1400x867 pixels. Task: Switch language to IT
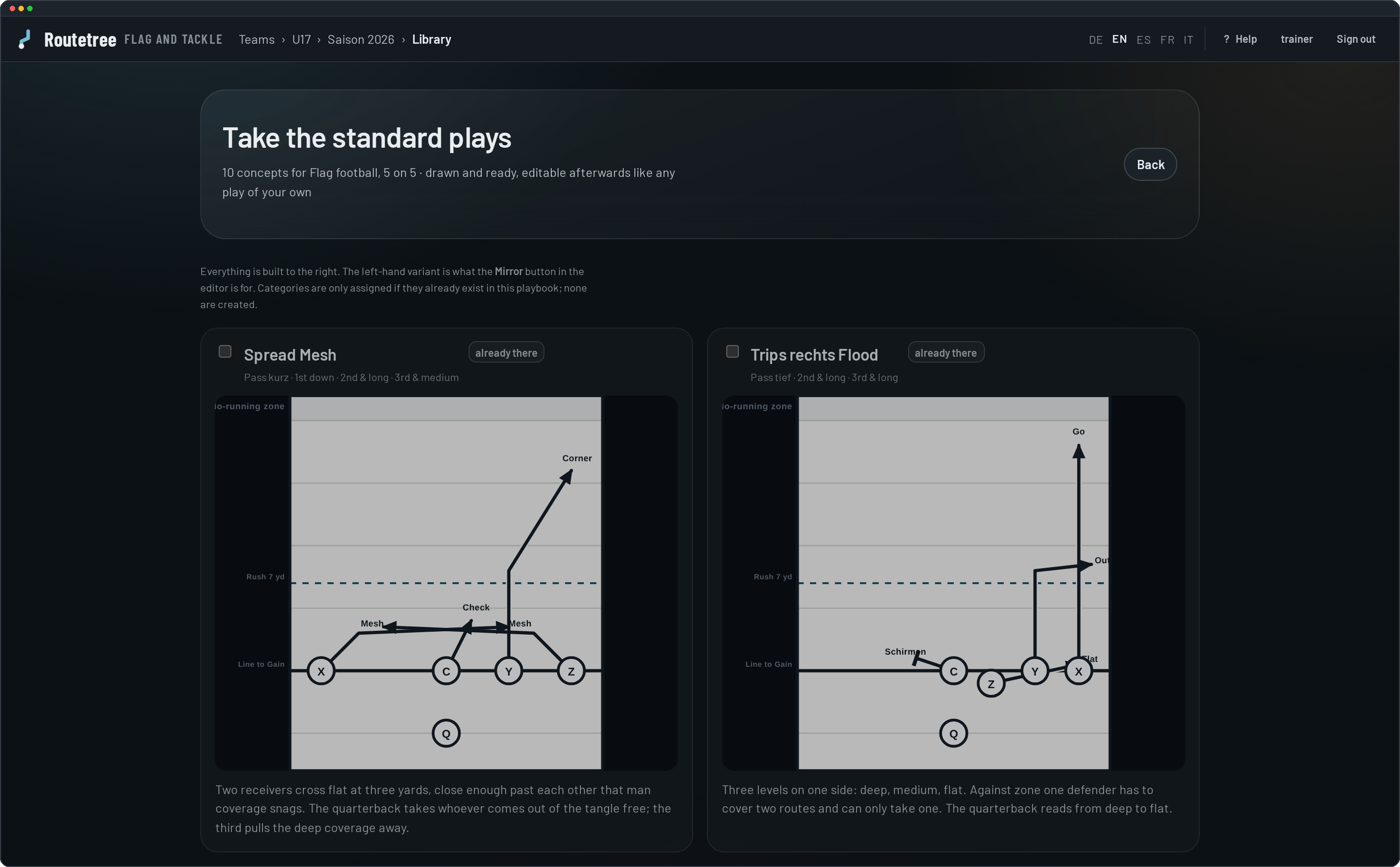(1188, 39)
